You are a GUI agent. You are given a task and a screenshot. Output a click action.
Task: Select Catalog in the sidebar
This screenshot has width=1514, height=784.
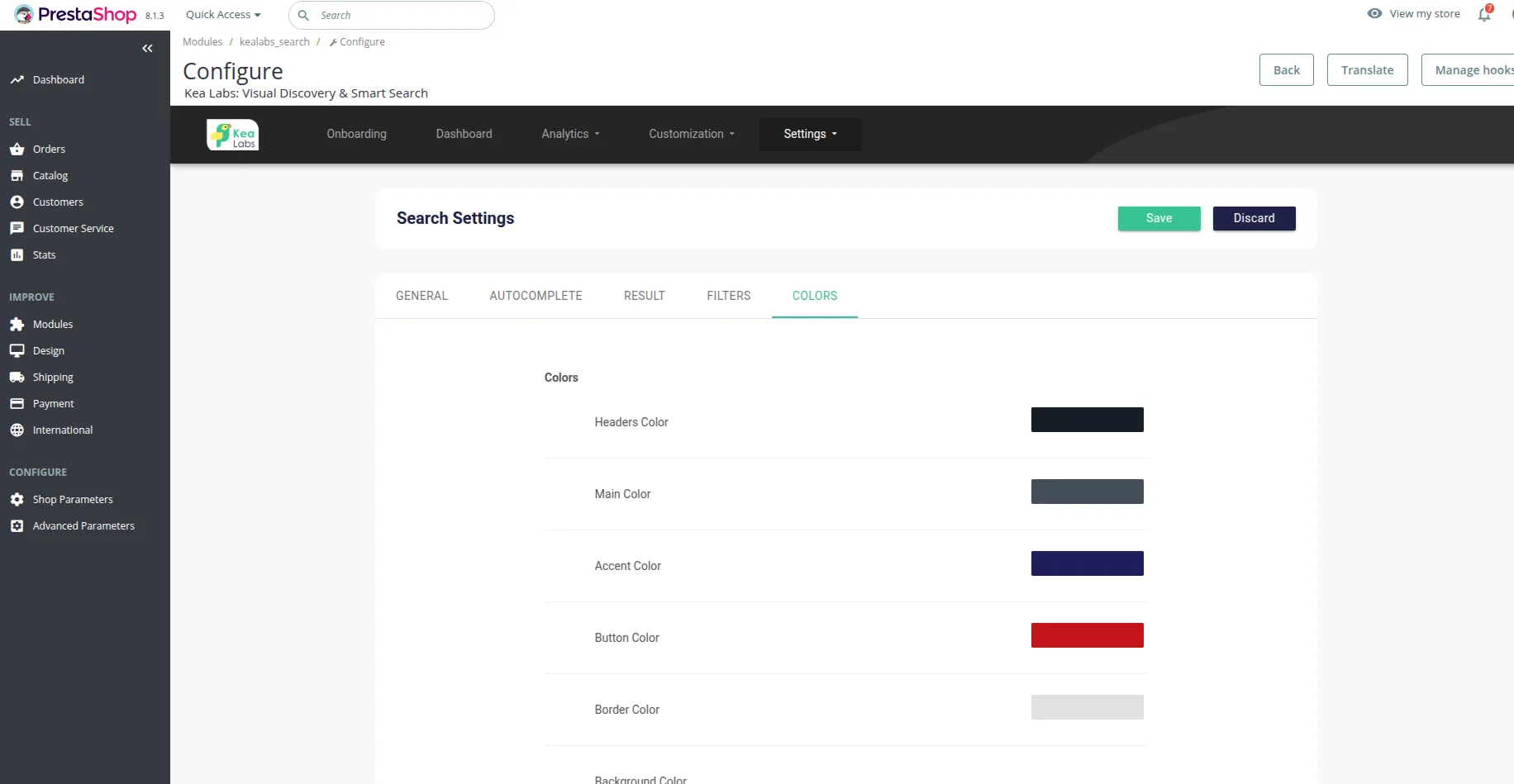pos(49,175)
